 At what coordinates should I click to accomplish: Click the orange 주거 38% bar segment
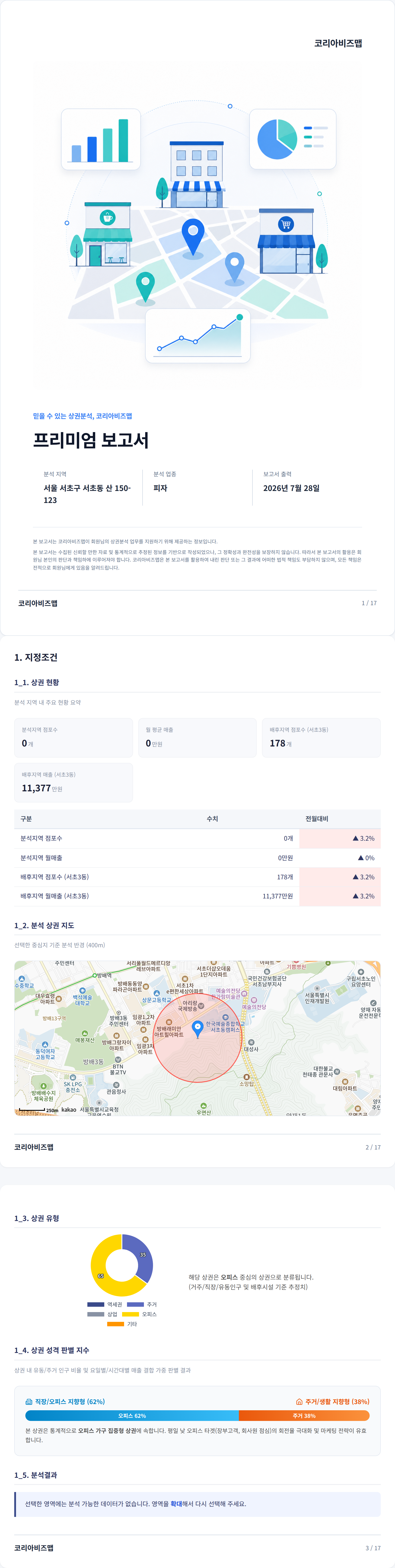tap(304, 1416)
